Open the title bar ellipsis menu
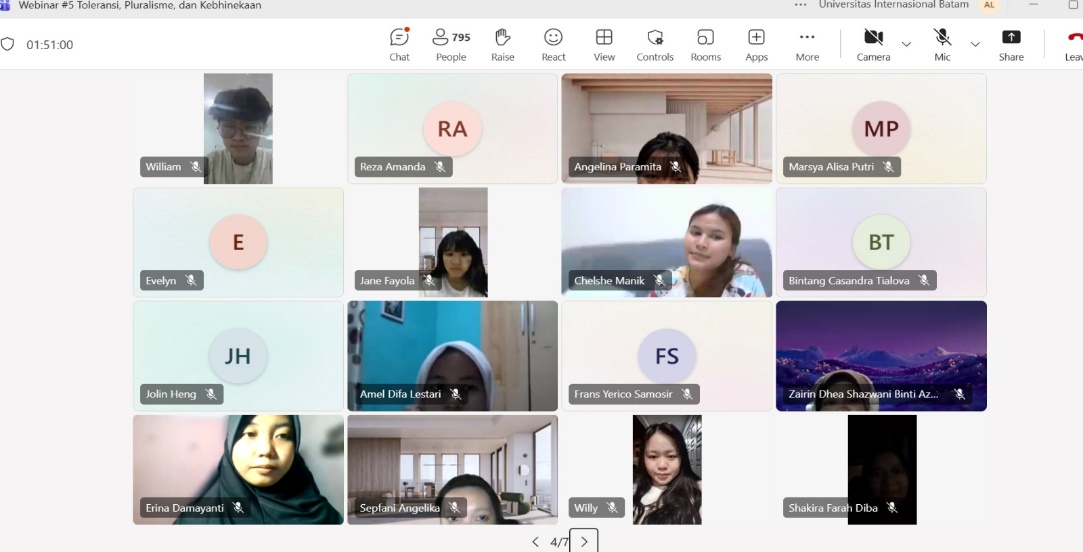 point(800,5)
